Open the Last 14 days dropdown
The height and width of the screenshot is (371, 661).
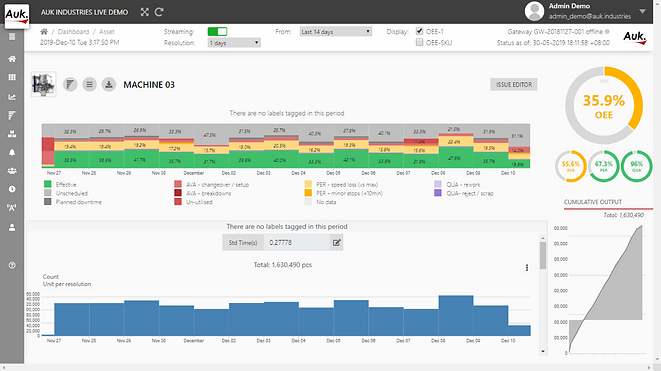pyautogui.click(x=336, y=32)
